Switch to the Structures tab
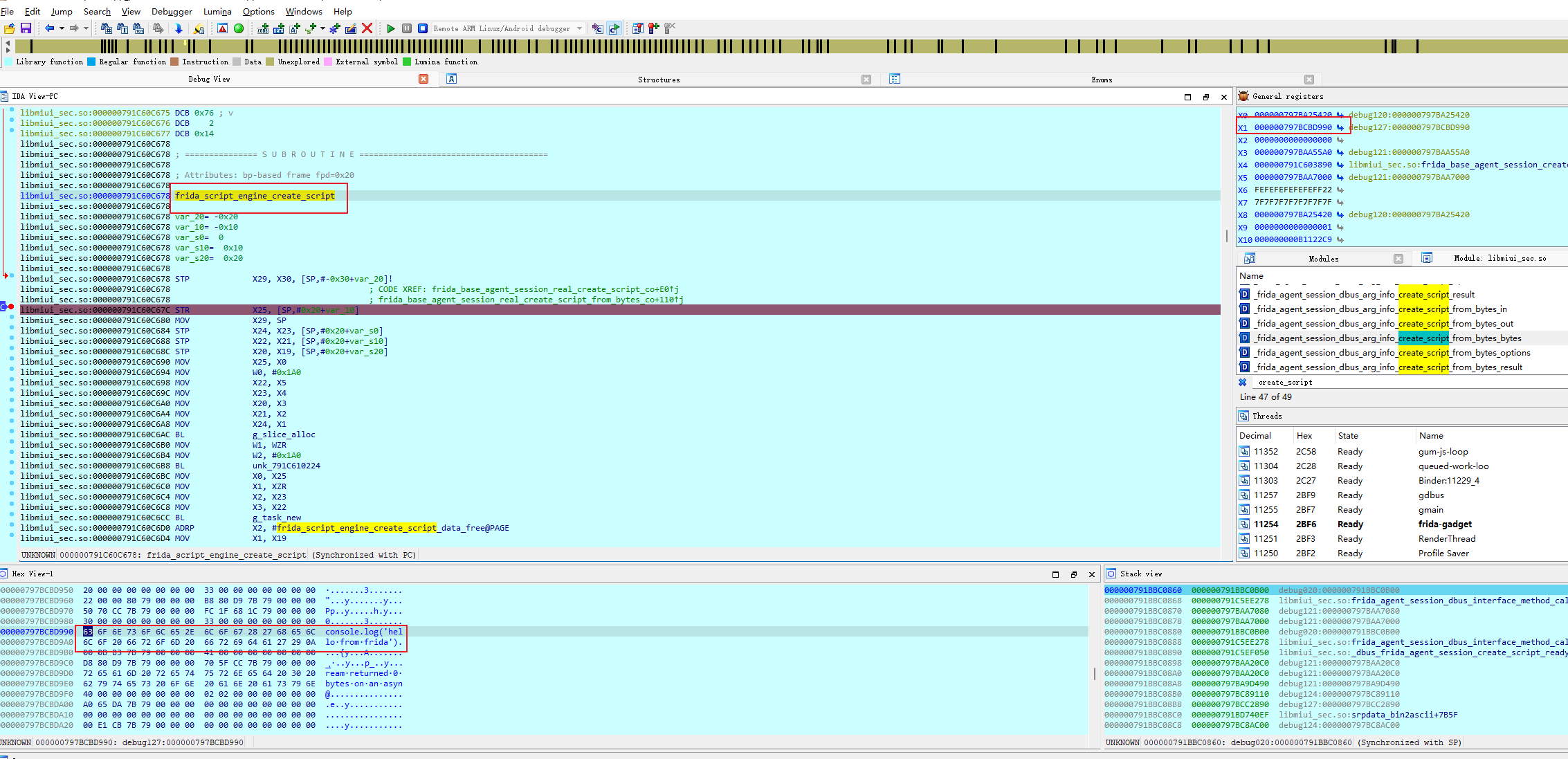Image resolution: width=1568 pixels, height=759 pixels. coord(658,80)
